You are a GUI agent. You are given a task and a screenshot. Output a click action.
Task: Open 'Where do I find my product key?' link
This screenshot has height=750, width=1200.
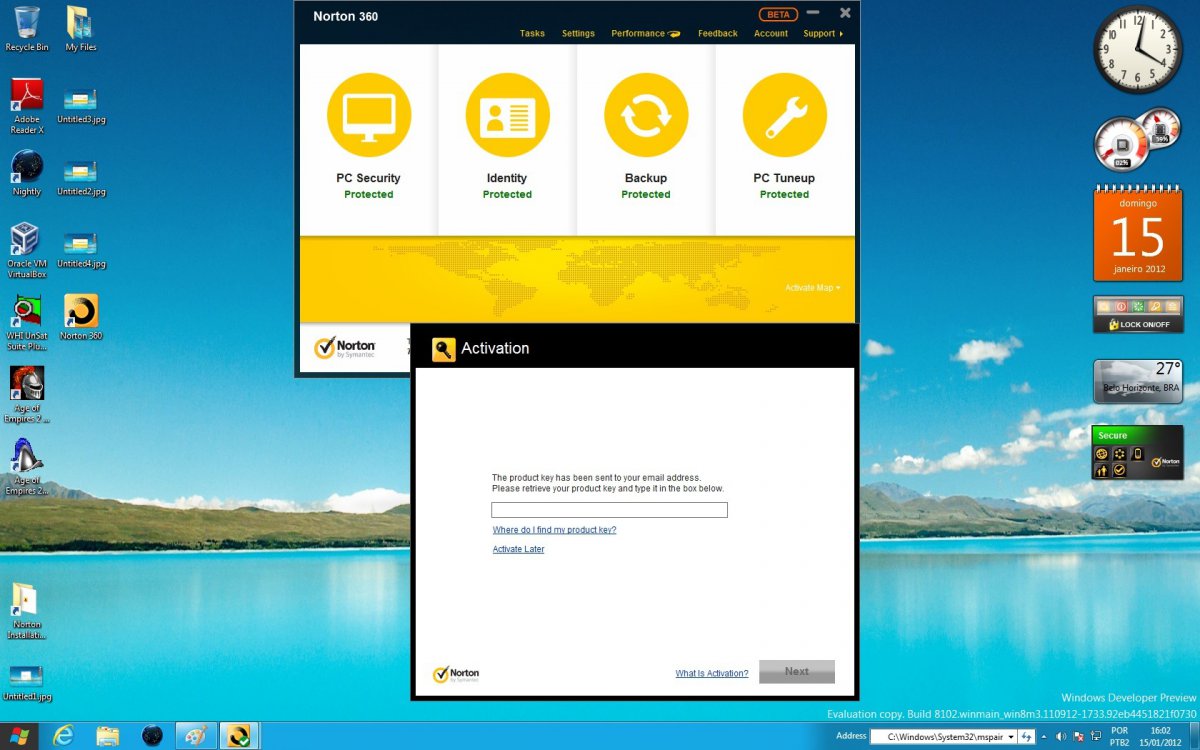coord(554,530)
